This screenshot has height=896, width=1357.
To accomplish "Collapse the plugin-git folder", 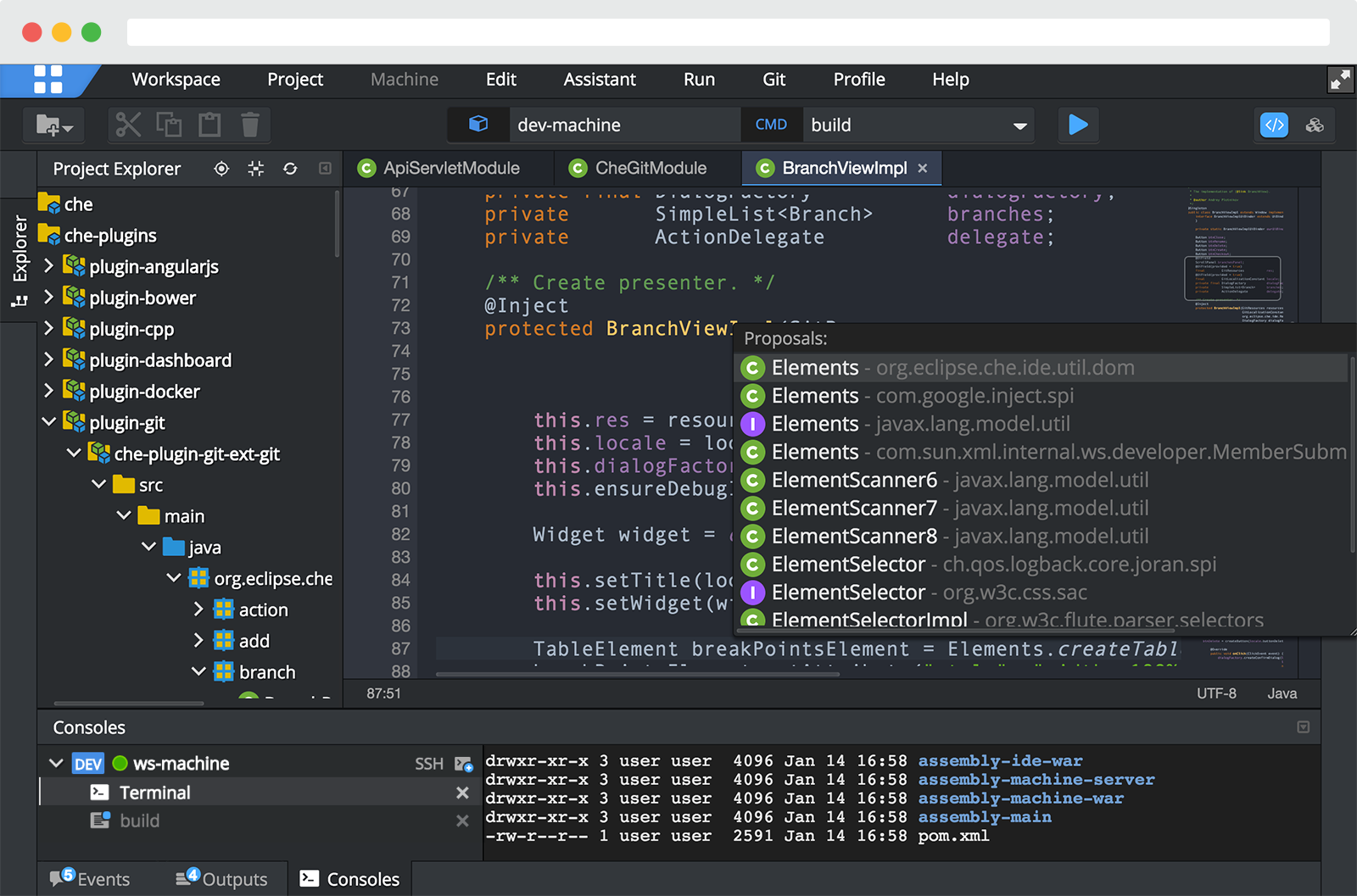I will pyautogui.click(x=49, y=422).
